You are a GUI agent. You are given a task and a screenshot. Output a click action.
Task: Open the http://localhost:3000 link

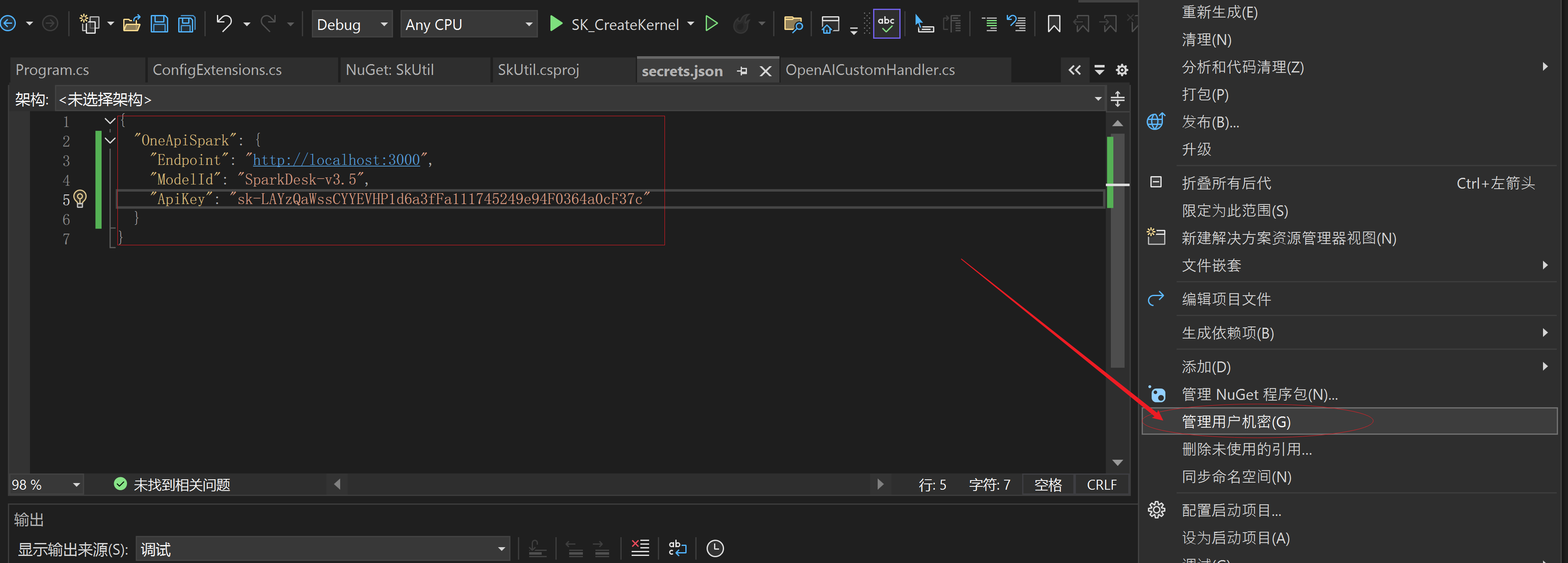tap(336, 160)
